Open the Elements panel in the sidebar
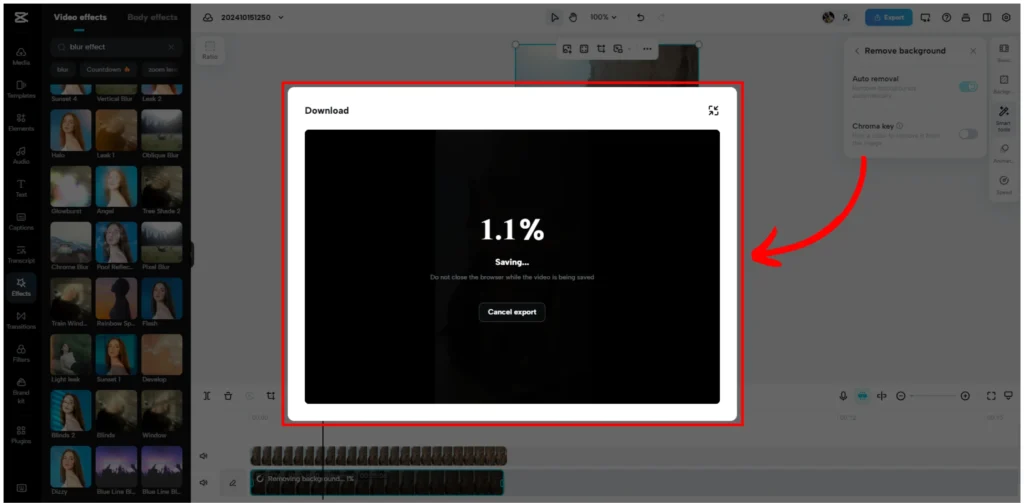The width and height of the screenshot is (1024, 503). 21,122
